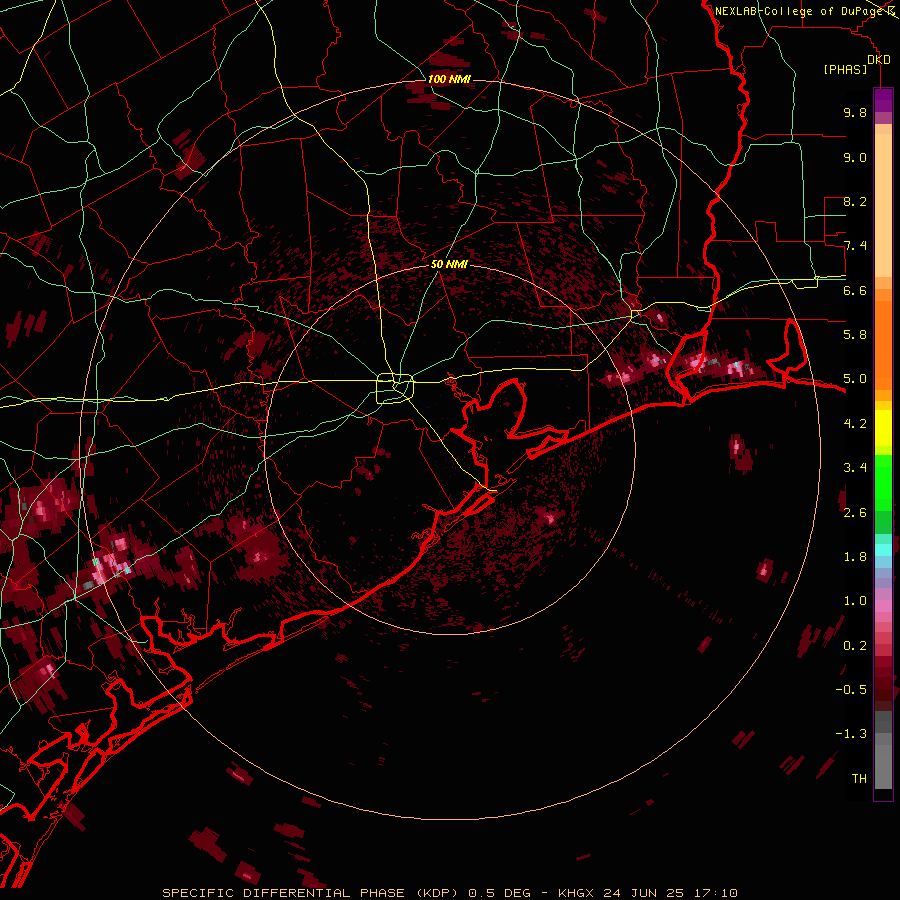Click the 50 NMI range ring label

coord(449,264)
